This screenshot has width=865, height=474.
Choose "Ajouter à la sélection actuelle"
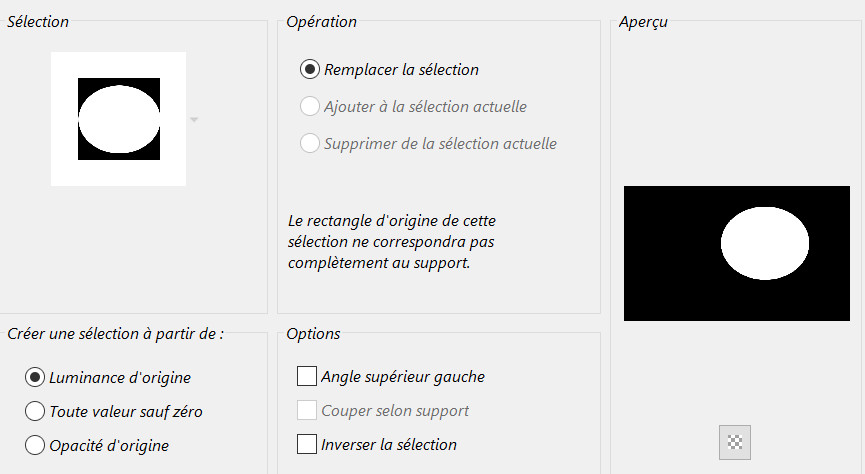(310, 106)
